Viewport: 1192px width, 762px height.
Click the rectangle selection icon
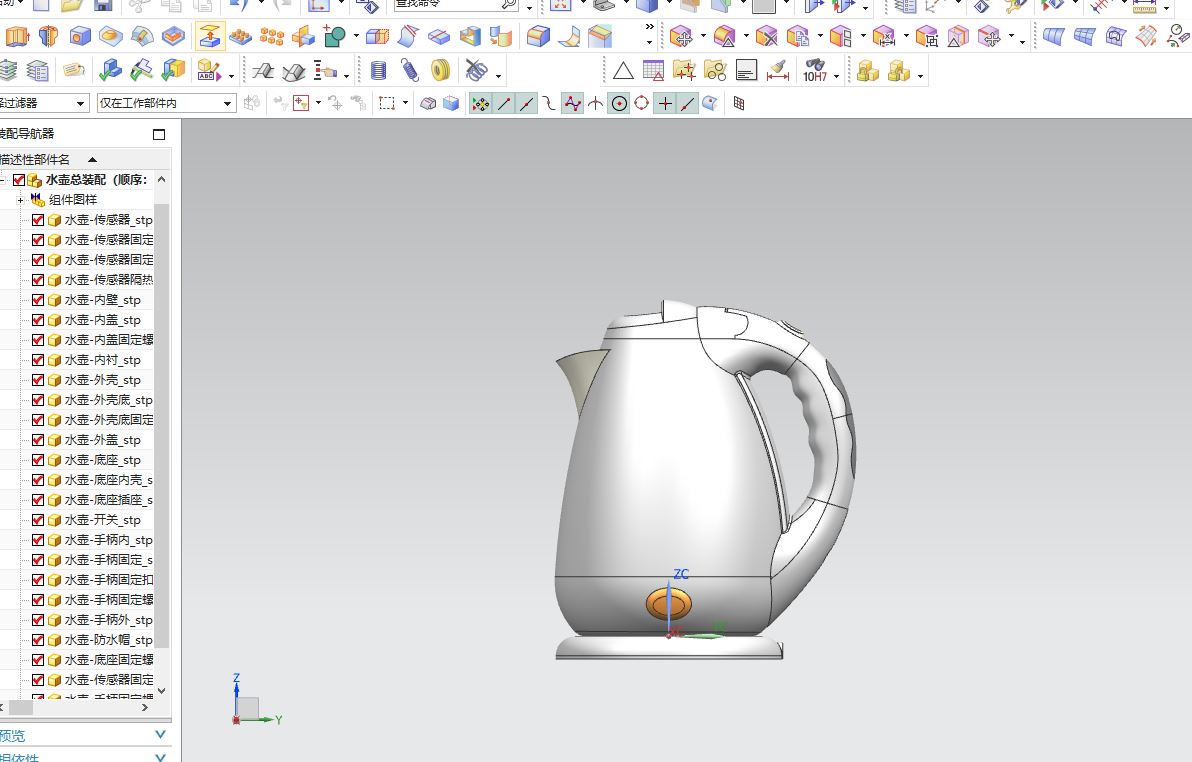(x=387, y=103)
